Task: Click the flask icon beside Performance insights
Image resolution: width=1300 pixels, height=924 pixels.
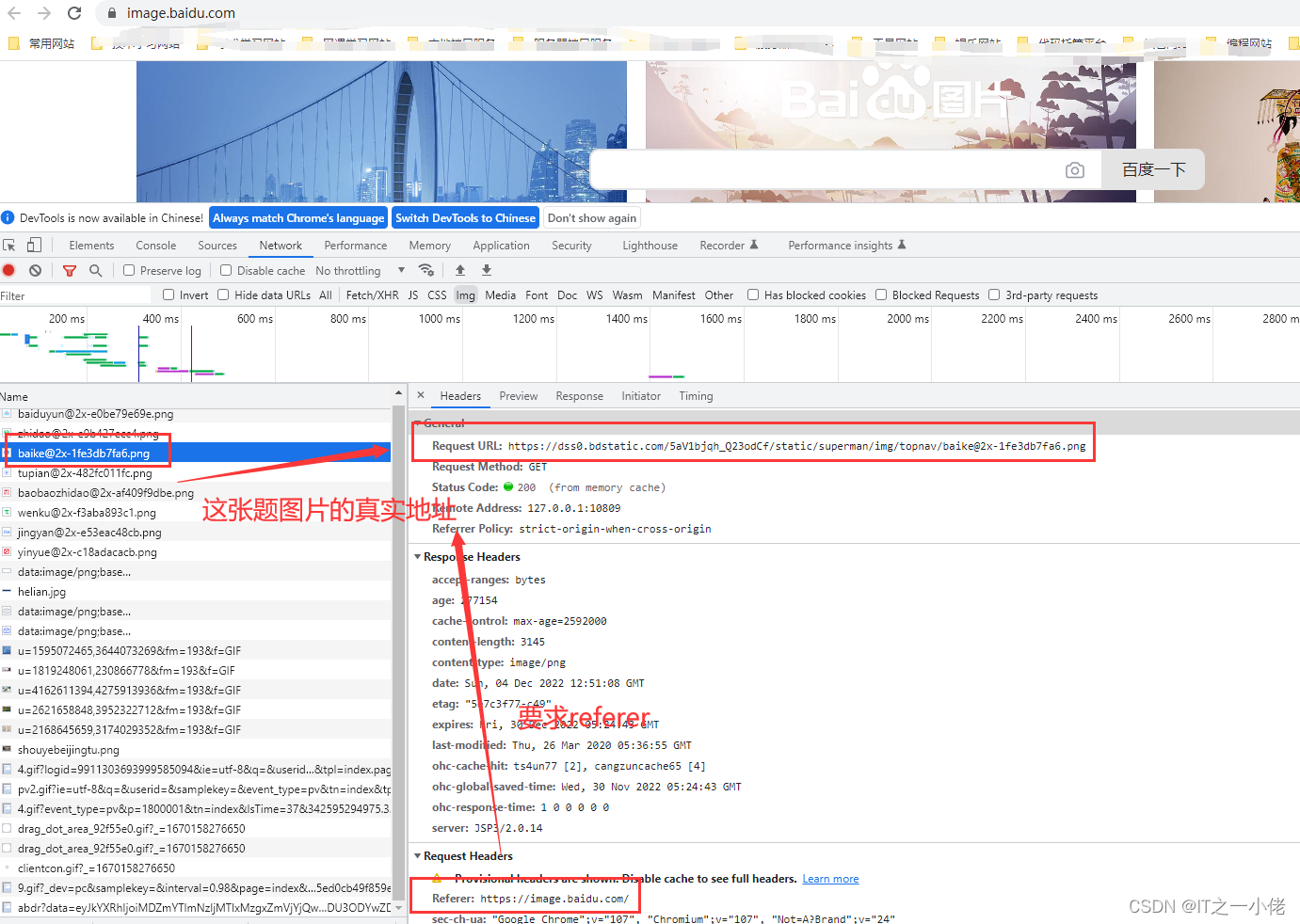Action: (901, 245)
